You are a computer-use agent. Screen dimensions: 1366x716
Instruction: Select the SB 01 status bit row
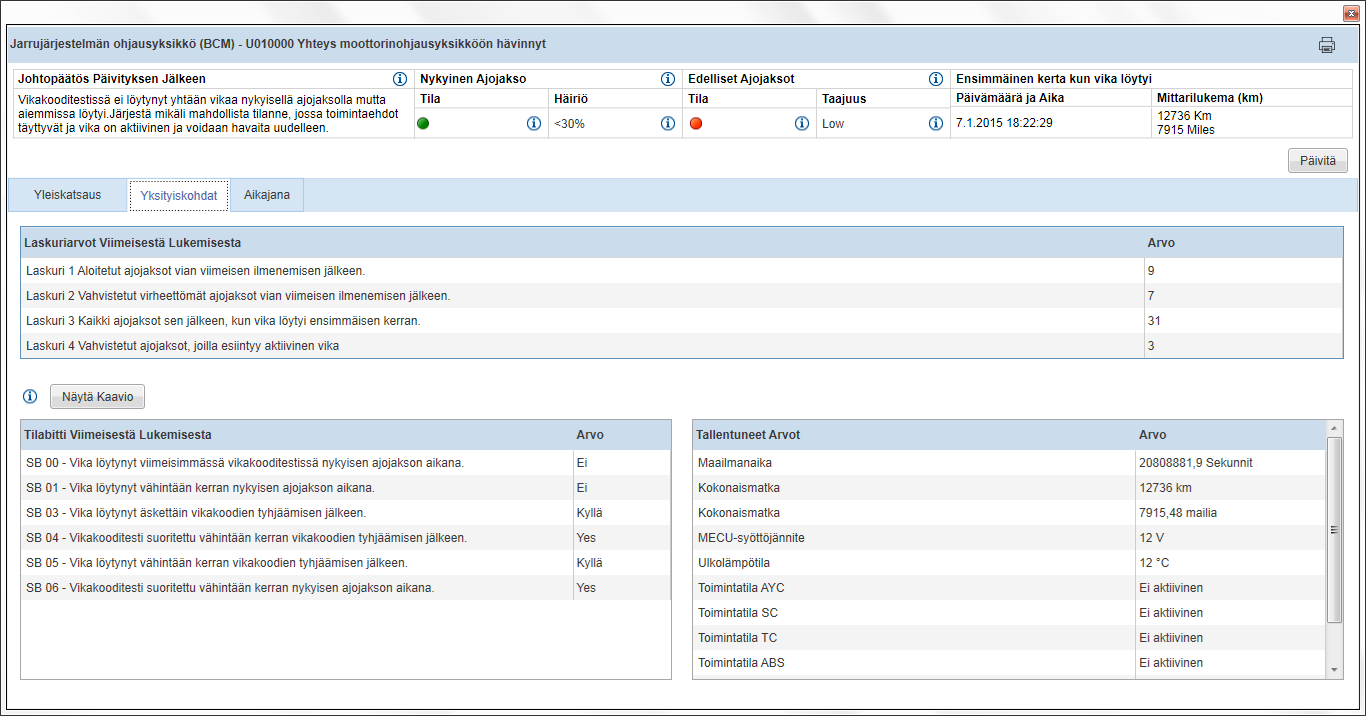346,488
